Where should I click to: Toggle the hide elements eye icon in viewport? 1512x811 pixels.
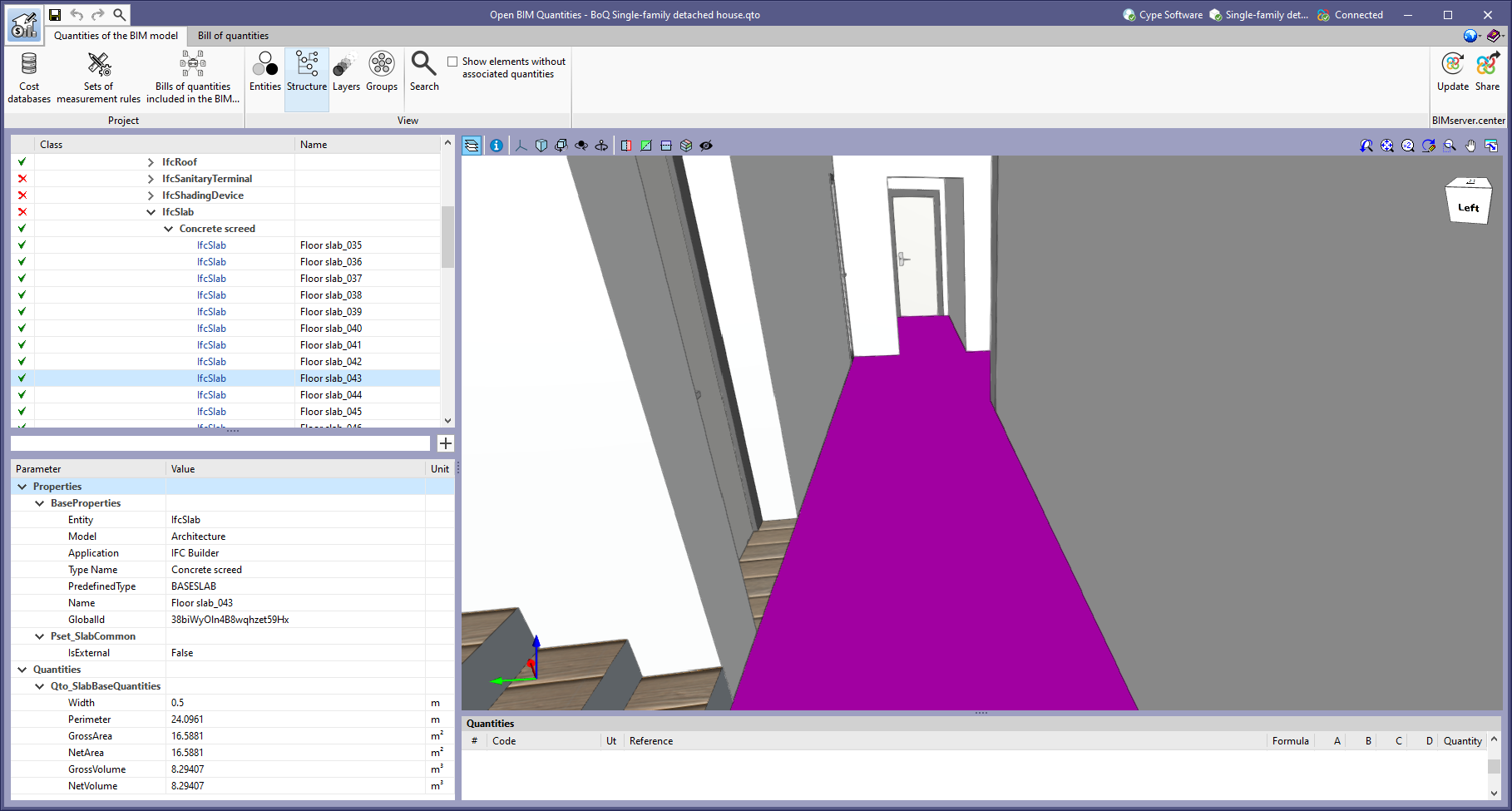point(706,146)
